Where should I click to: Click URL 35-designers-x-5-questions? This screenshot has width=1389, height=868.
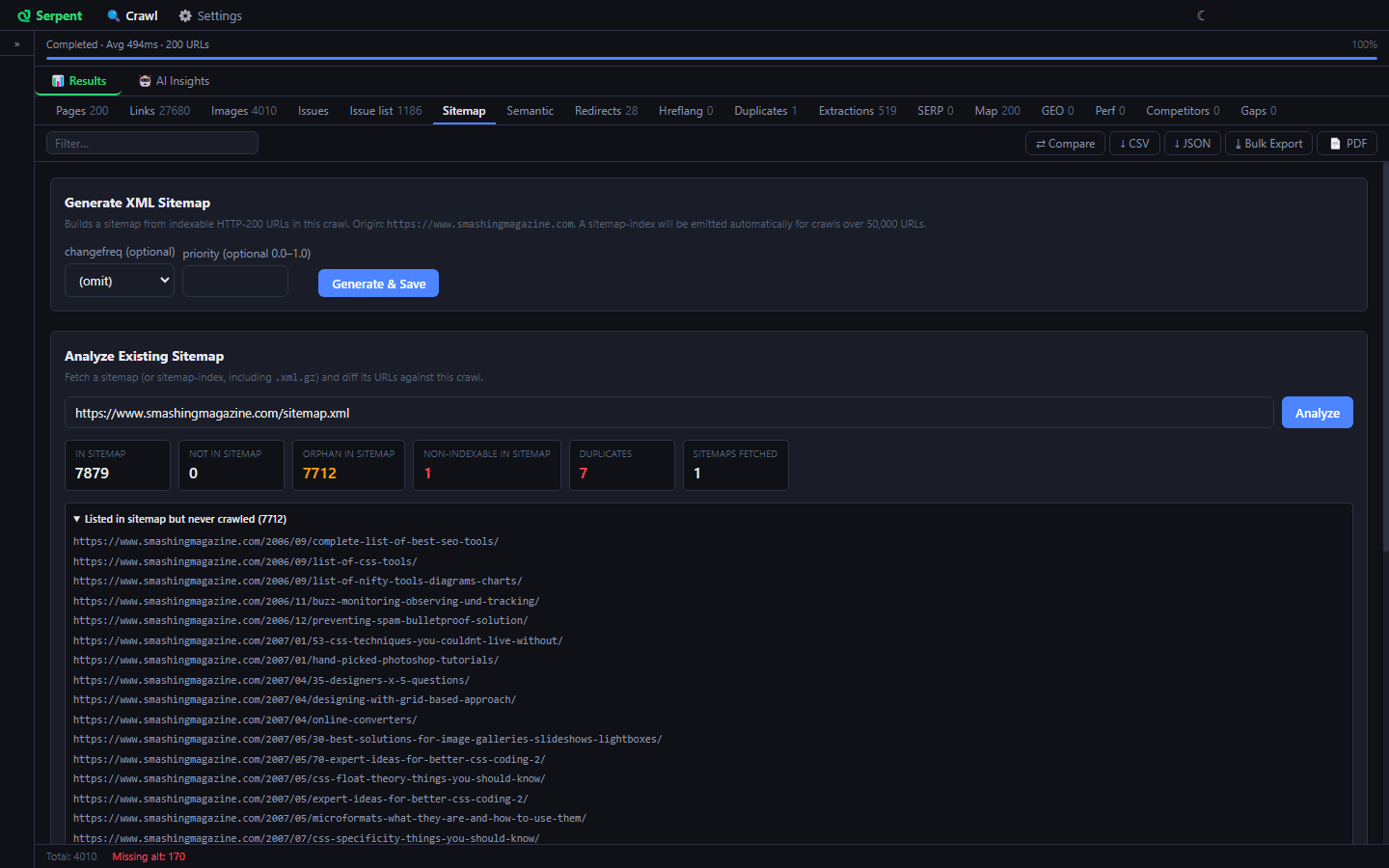click(x=271, y=680)
